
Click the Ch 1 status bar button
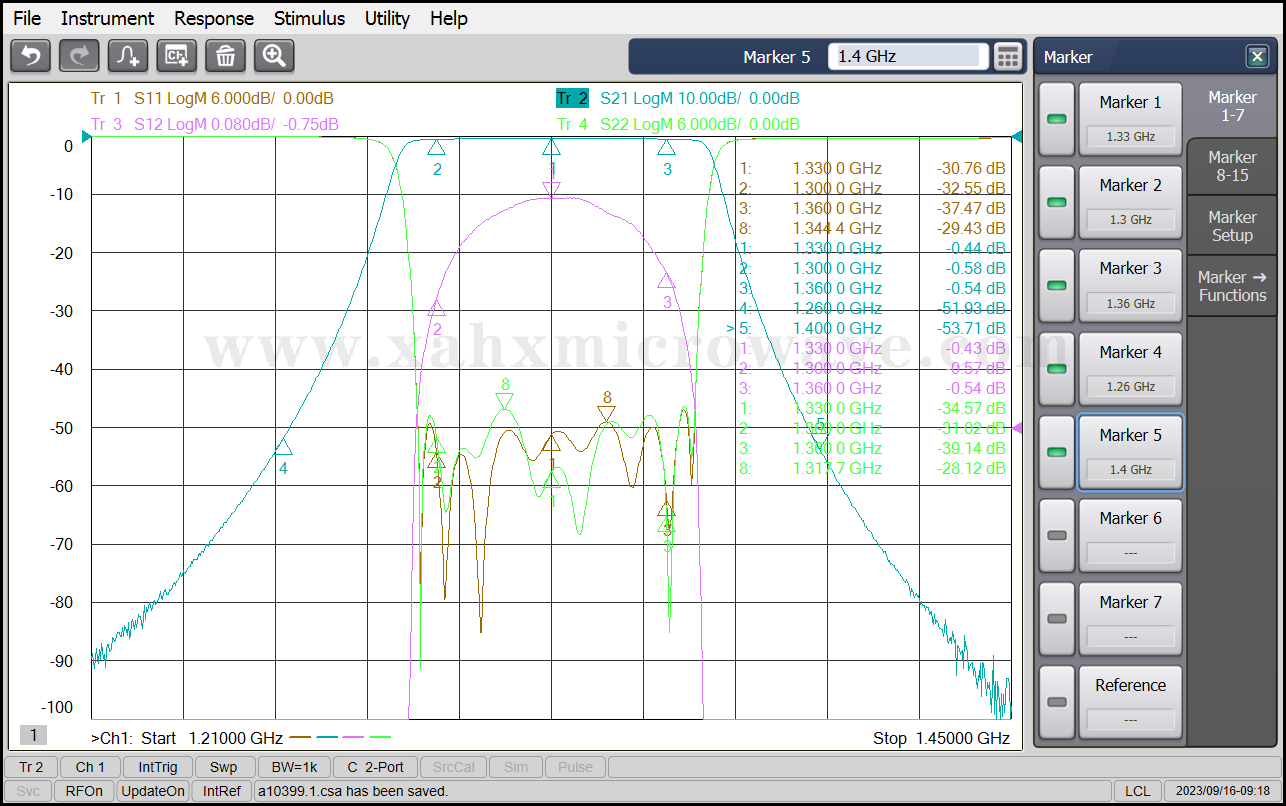pyautogui.click(x=90, y=767)
